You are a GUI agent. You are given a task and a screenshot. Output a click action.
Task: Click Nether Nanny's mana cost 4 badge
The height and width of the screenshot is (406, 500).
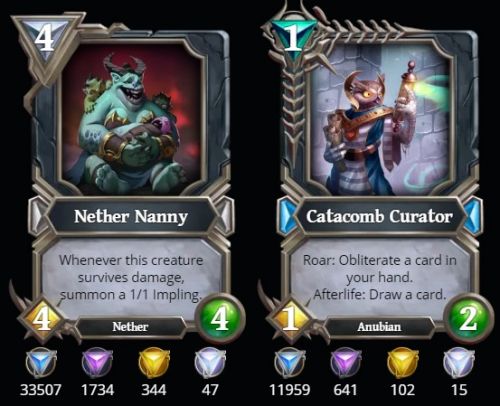click(x=45, y=40)
